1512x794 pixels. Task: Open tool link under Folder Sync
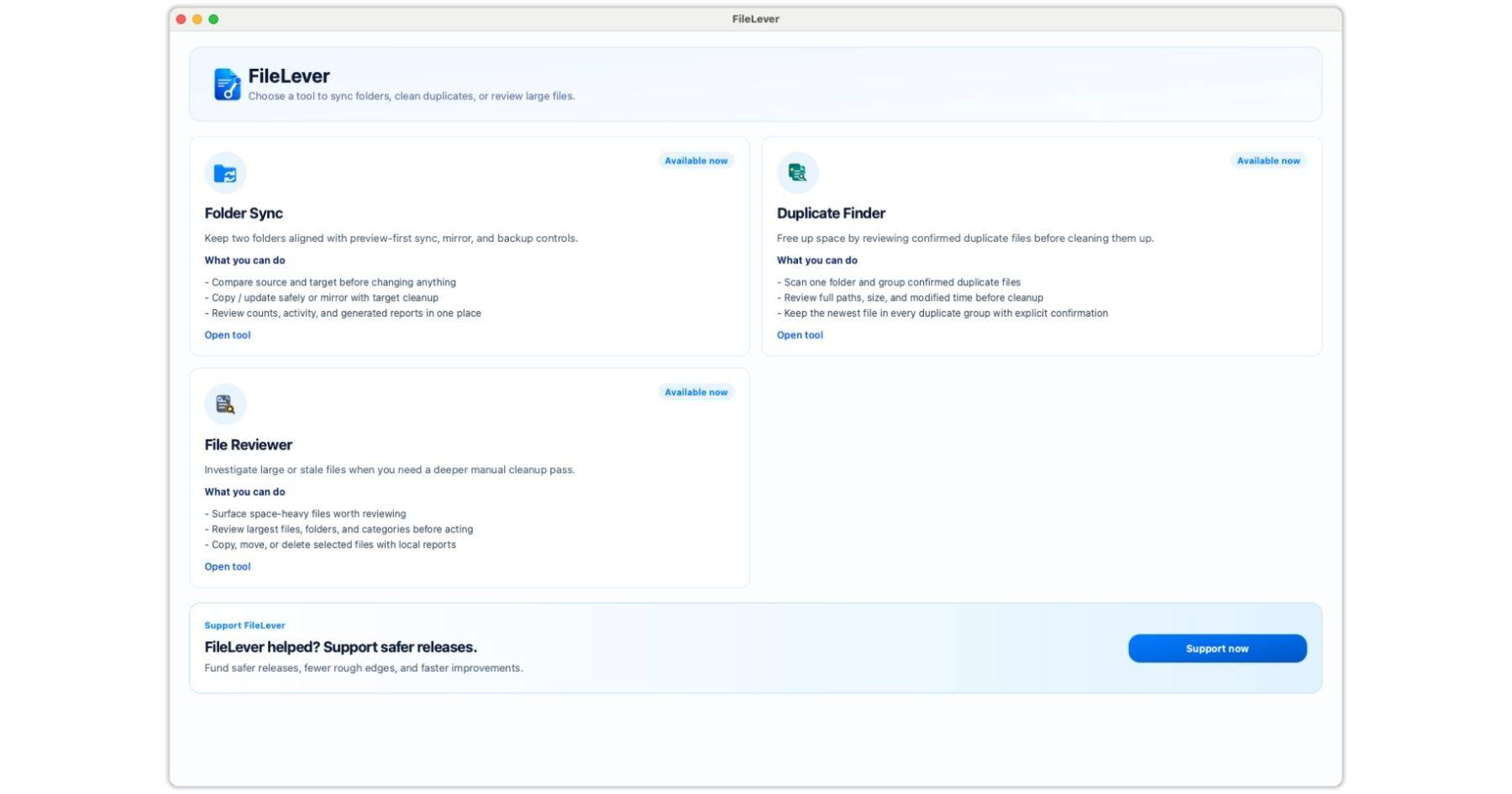(x=228, y=335)
